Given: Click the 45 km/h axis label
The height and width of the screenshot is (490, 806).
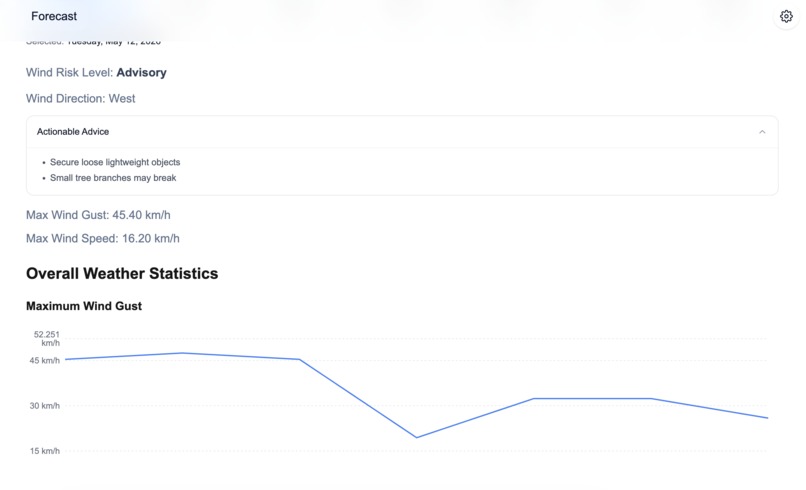Looking at the screenshot, I should click(45, 361).
